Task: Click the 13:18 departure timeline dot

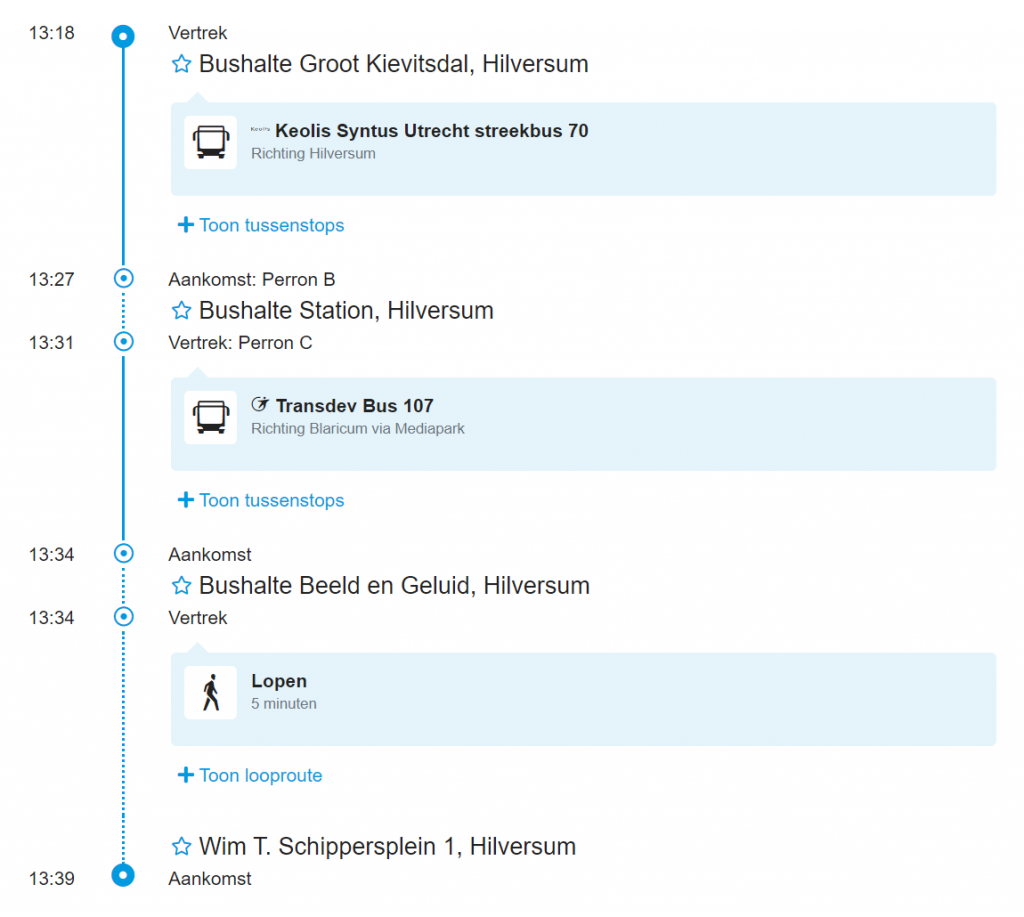Action: [x=123, y=37]
